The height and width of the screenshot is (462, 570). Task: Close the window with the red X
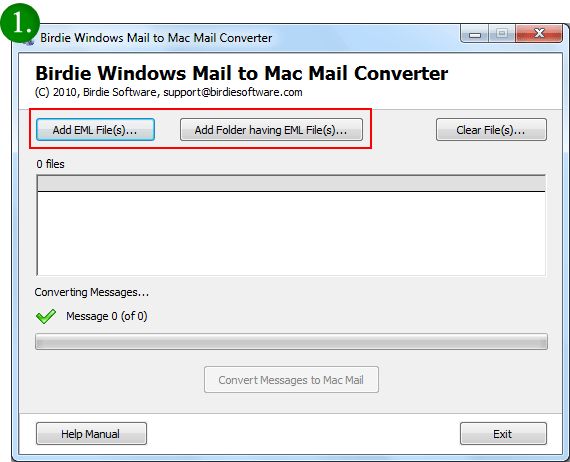539,34
